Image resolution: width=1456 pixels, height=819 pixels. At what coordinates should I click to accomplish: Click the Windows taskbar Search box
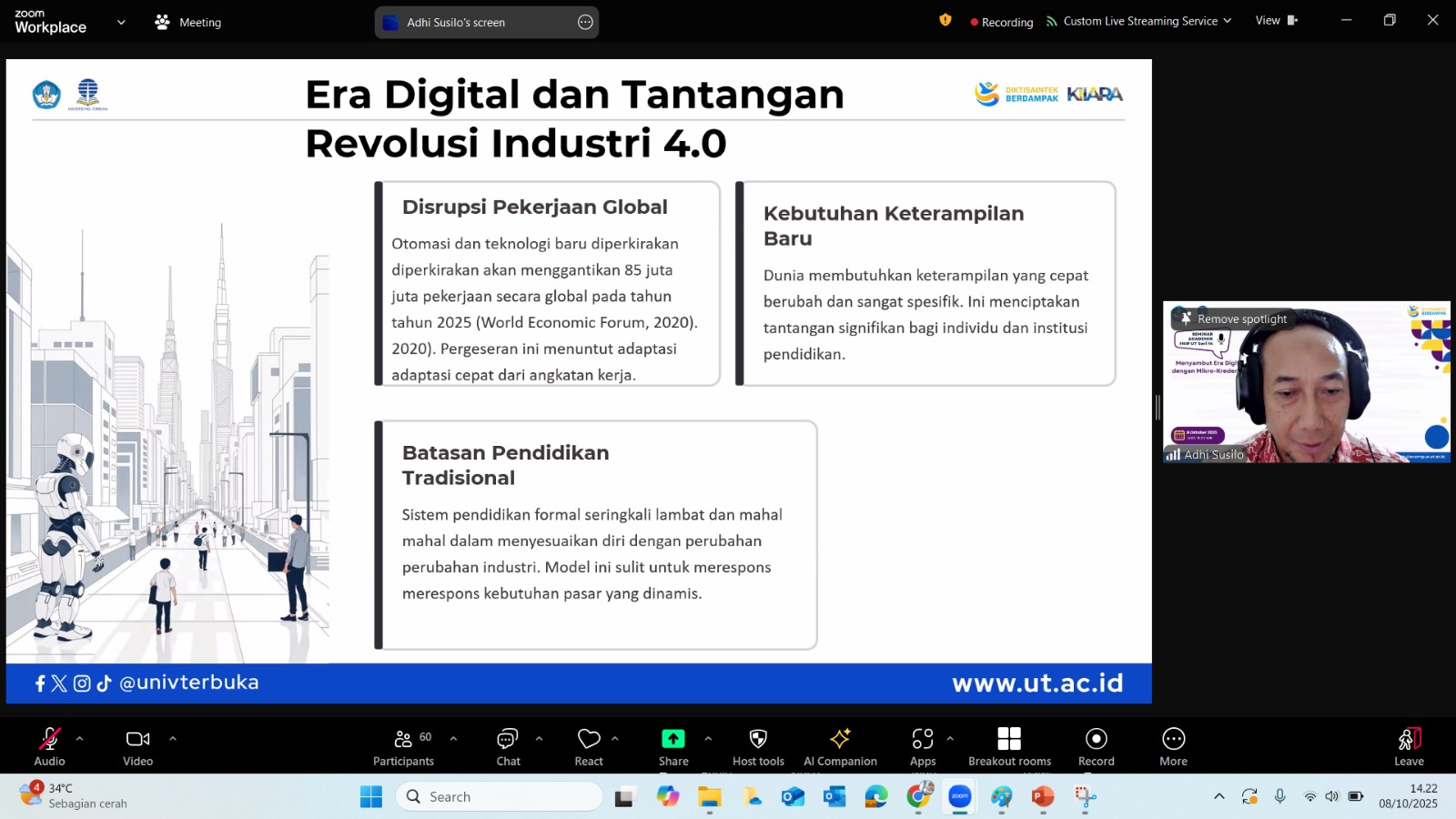click(x=499, y=797)
